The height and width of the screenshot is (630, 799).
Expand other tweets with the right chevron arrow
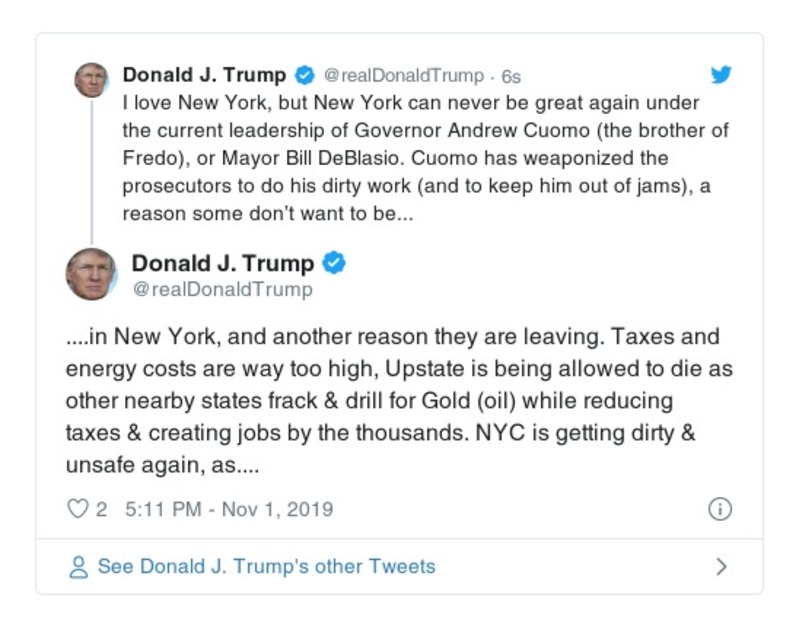pos(722,567)
